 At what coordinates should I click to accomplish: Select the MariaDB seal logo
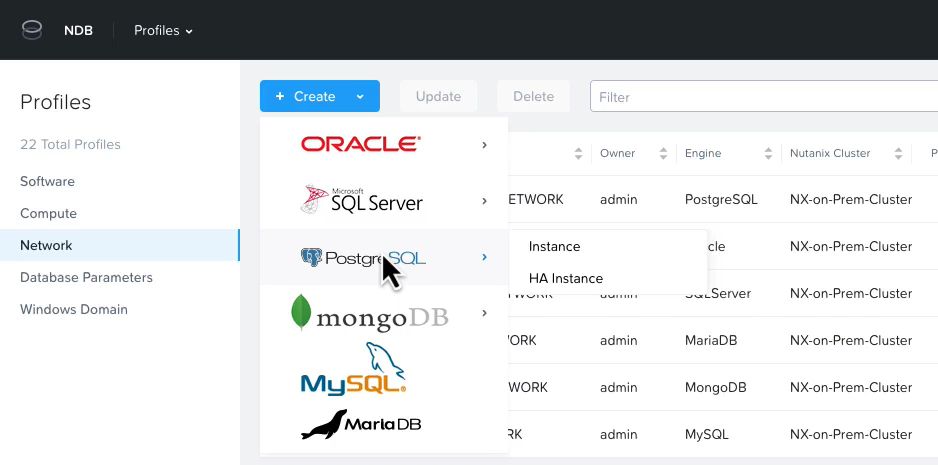tap(361, 424)
